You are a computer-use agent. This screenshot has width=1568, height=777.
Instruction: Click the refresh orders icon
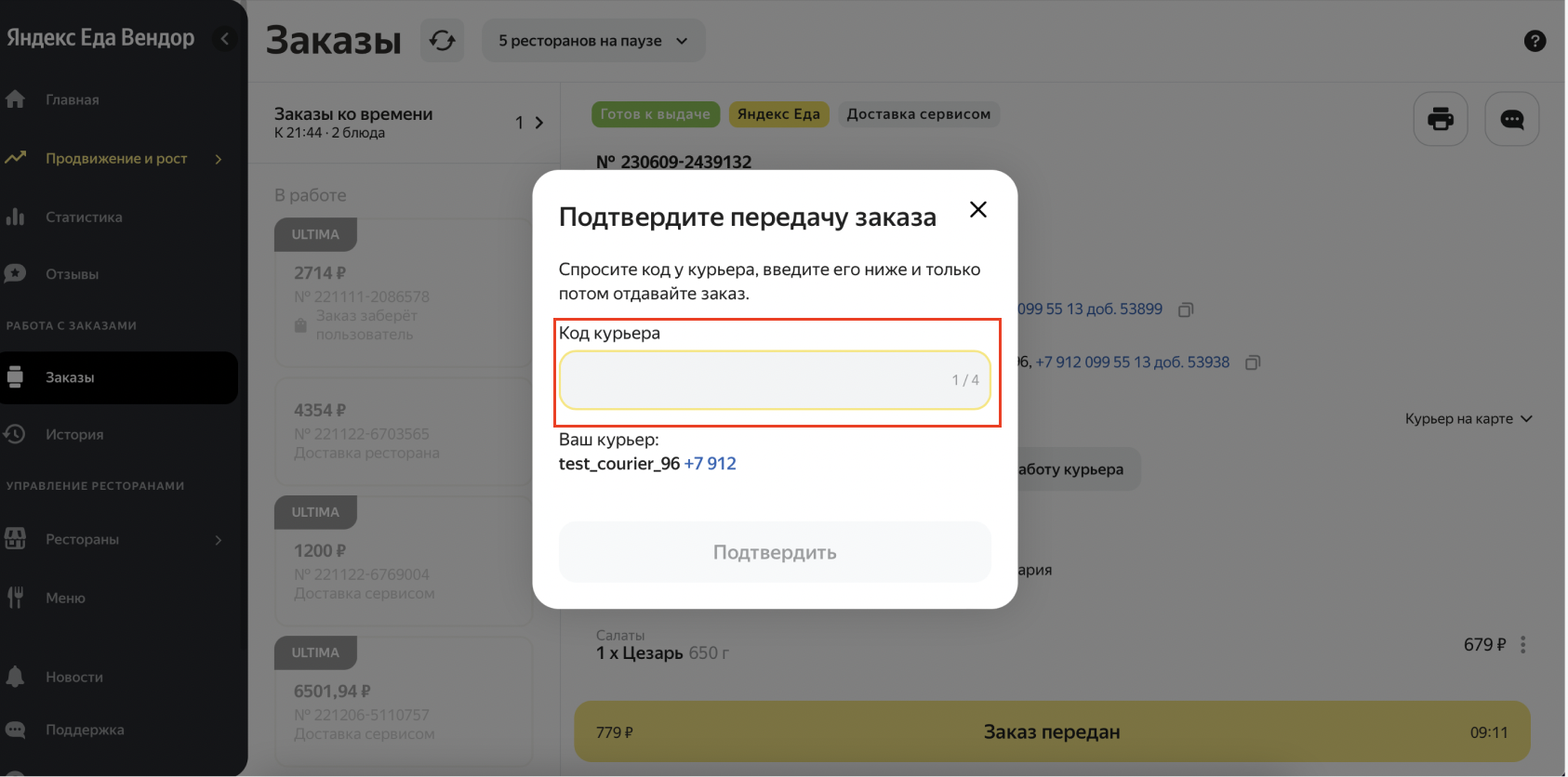click(442, 41)
